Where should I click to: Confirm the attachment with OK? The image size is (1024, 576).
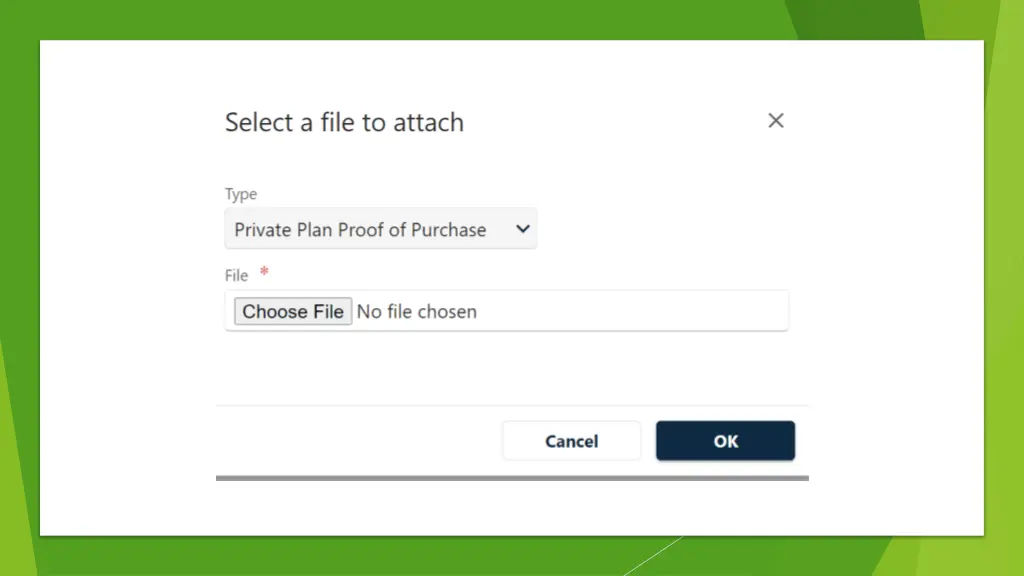tap(725, 441)
